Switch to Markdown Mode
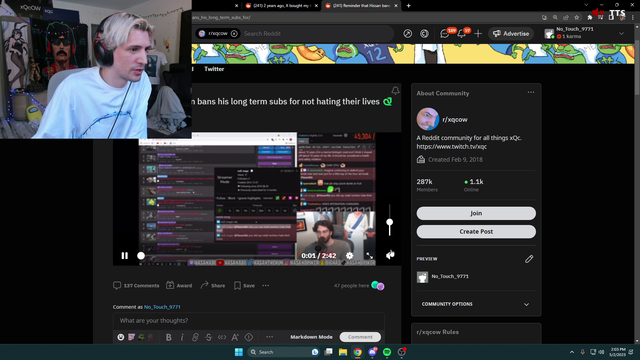 click(x=311, y=337)
